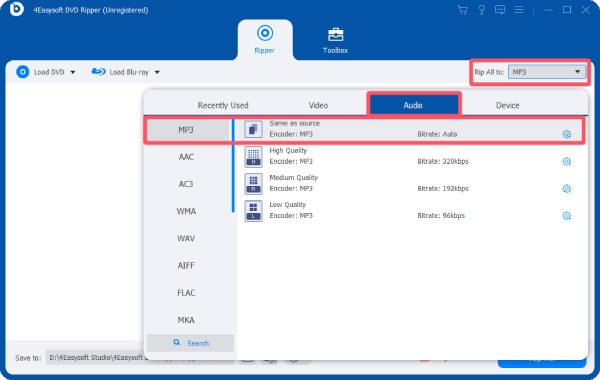600x380 pixels.
Task: Select WMA in the format list
Action: [186, 211]
